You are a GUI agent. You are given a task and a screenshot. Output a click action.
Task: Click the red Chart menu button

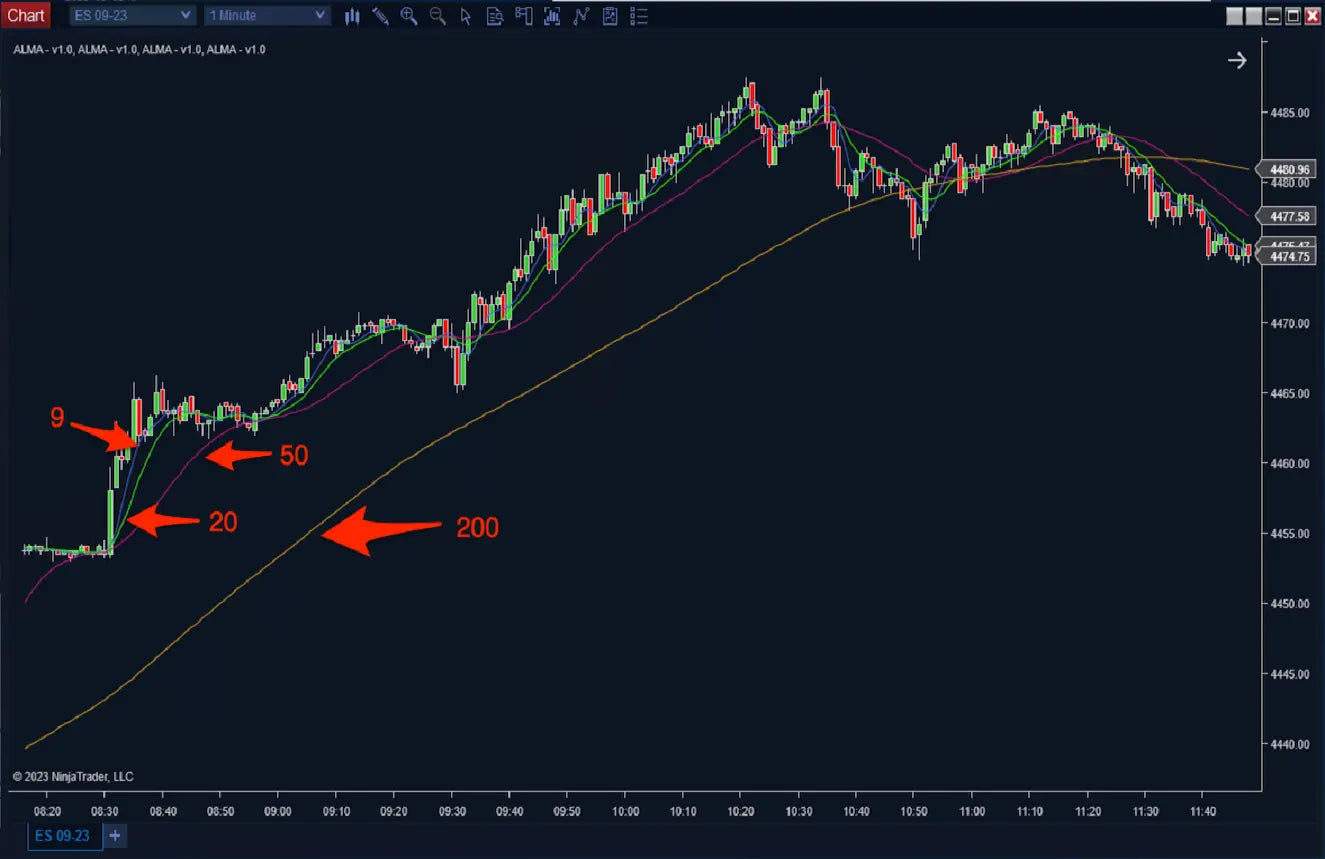(x=26, y=15)
